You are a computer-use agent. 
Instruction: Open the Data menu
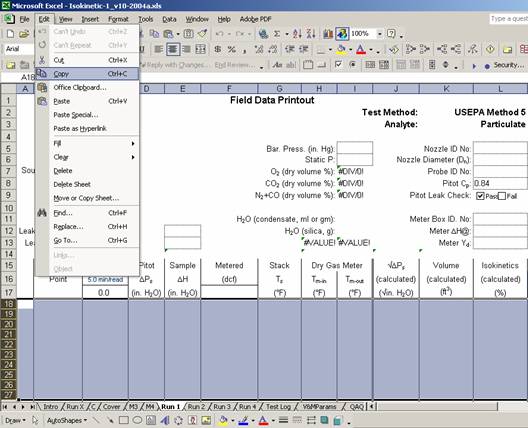169,19
